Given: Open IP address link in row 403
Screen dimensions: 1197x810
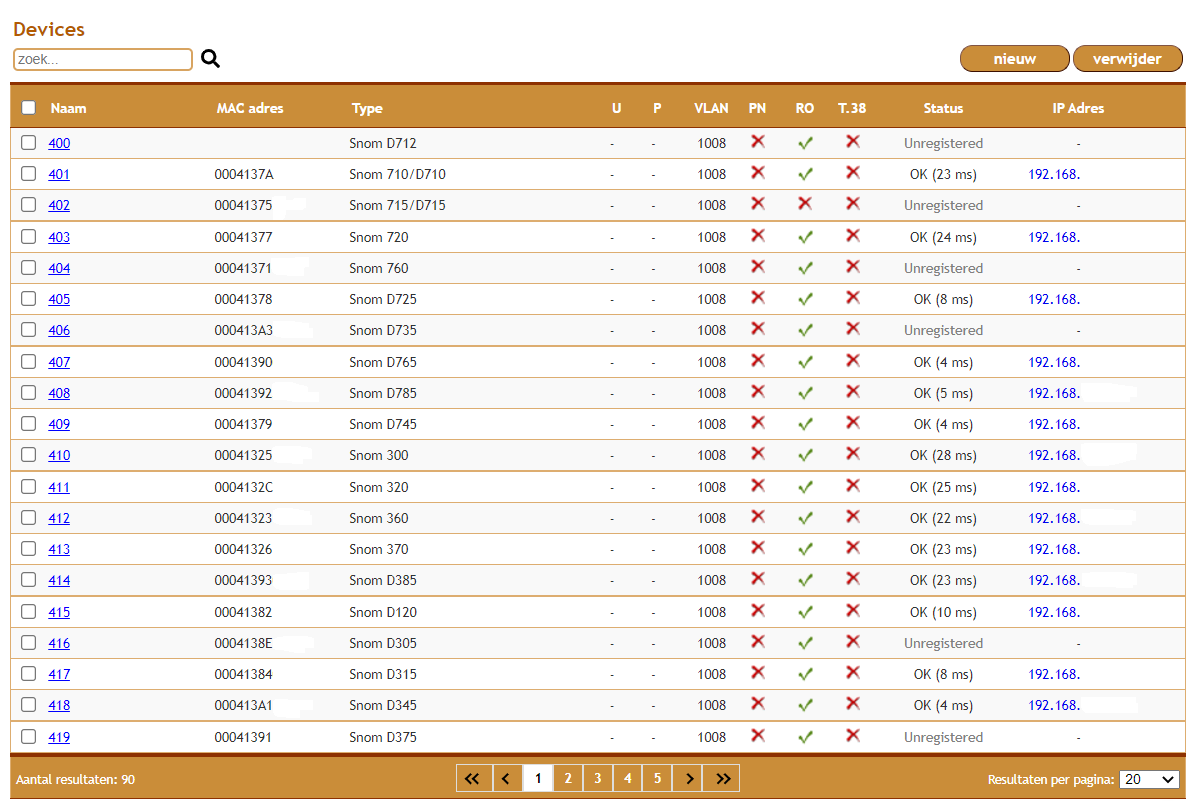Looking at the screenshot, I should [1053, 237].
